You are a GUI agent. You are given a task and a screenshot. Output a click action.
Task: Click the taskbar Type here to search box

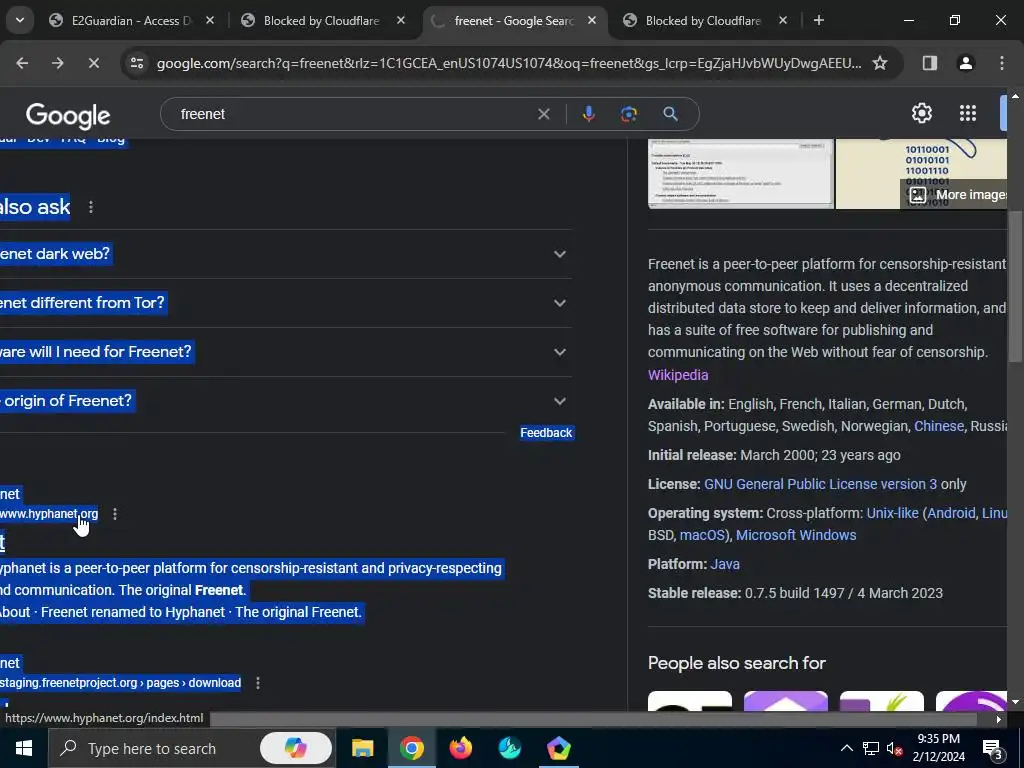[152, 748]
